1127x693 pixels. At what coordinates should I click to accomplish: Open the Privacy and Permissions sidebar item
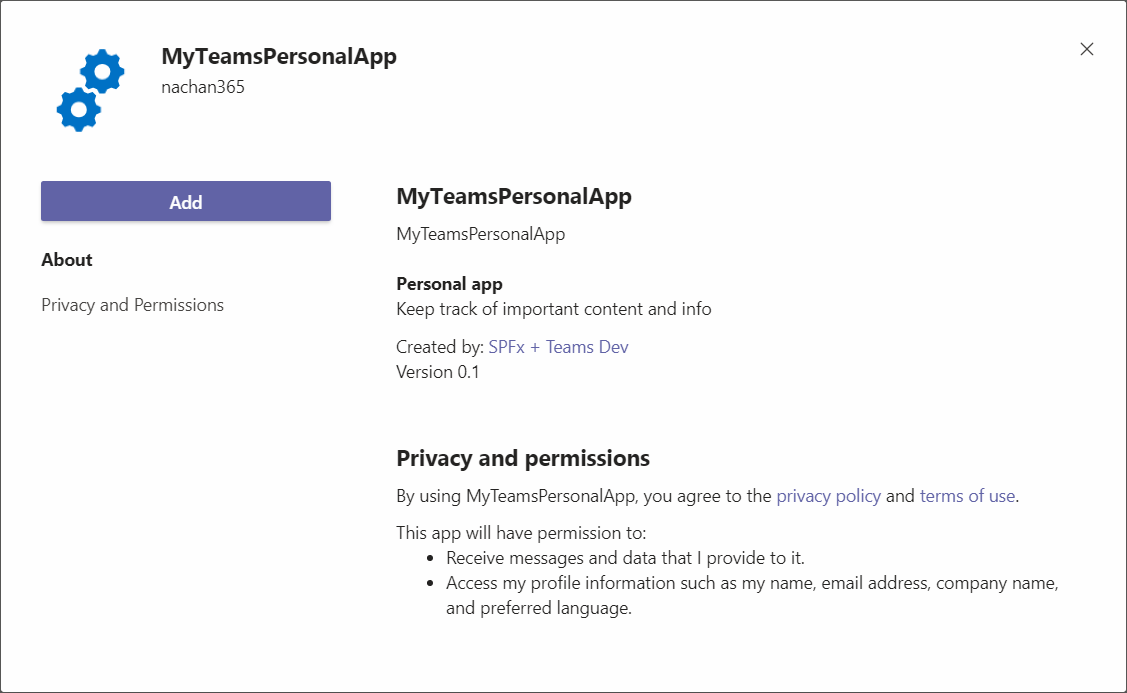[132, 305]
